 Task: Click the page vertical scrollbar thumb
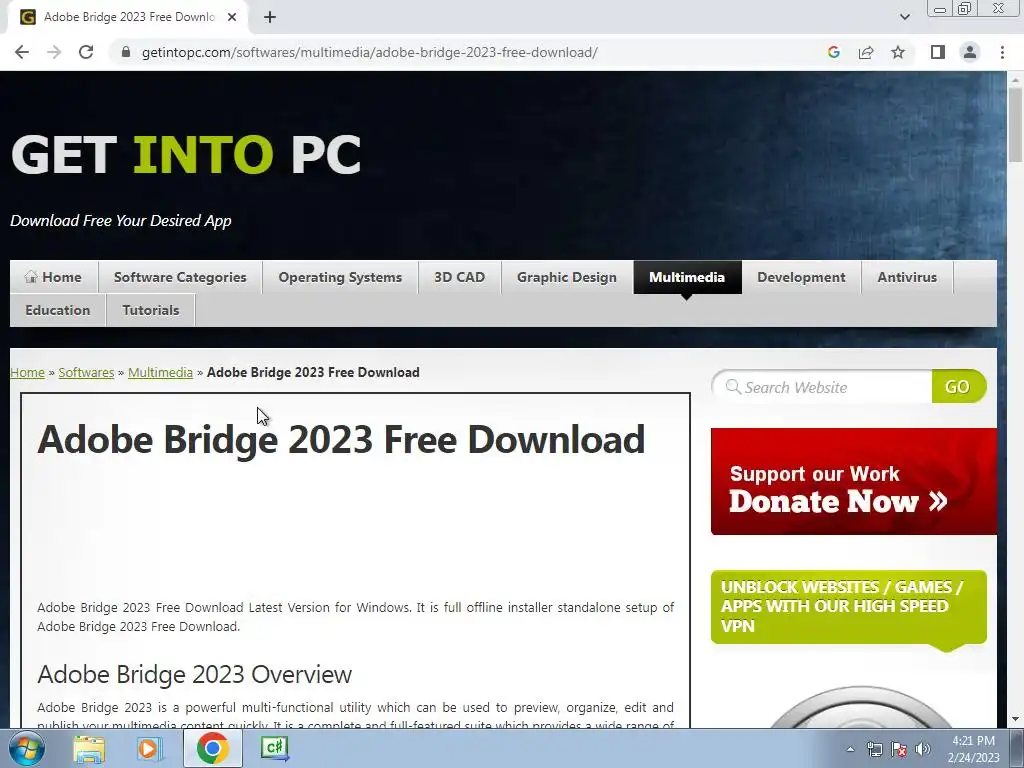click(x=1016, y=124)
